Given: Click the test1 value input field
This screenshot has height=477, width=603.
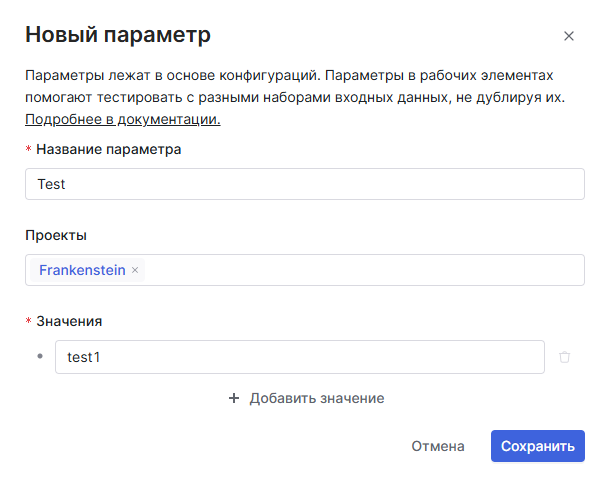Looking at the screenshot, I should [x=300, y=357].
